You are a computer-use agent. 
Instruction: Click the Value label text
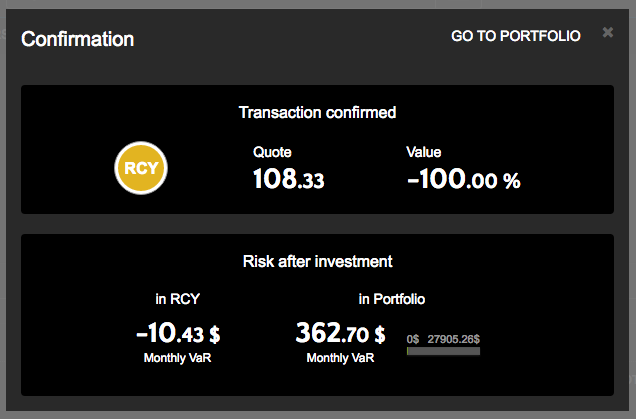tap(424, 152)
